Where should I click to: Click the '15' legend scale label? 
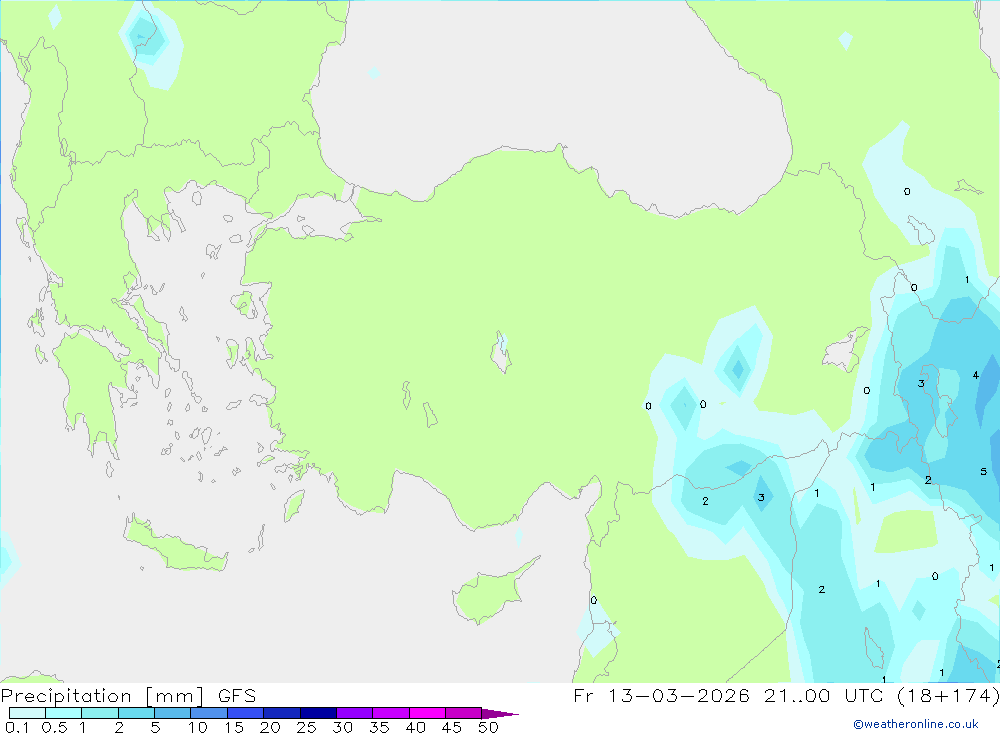tap(234, 727)
